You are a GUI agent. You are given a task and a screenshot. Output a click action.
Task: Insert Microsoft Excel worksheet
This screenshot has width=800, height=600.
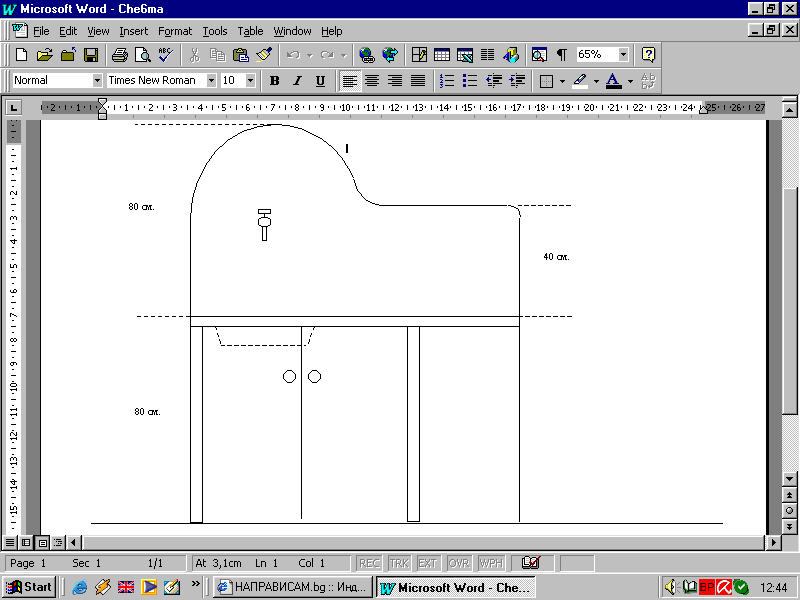pyautogui.click(x=465, y=55)
